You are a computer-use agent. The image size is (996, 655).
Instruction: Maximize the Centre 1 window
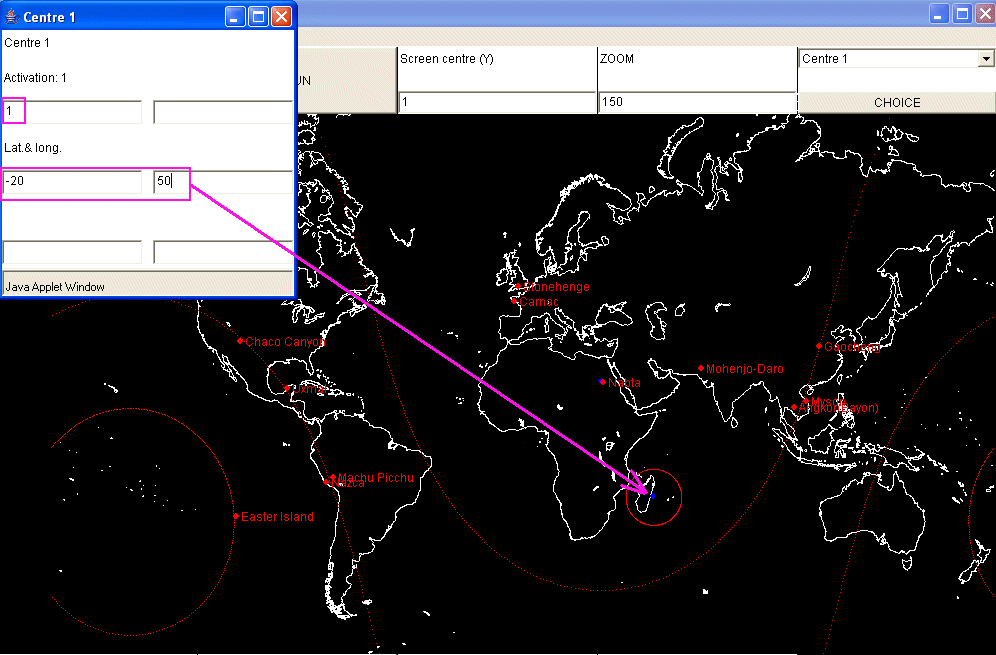tap(259, 16)
